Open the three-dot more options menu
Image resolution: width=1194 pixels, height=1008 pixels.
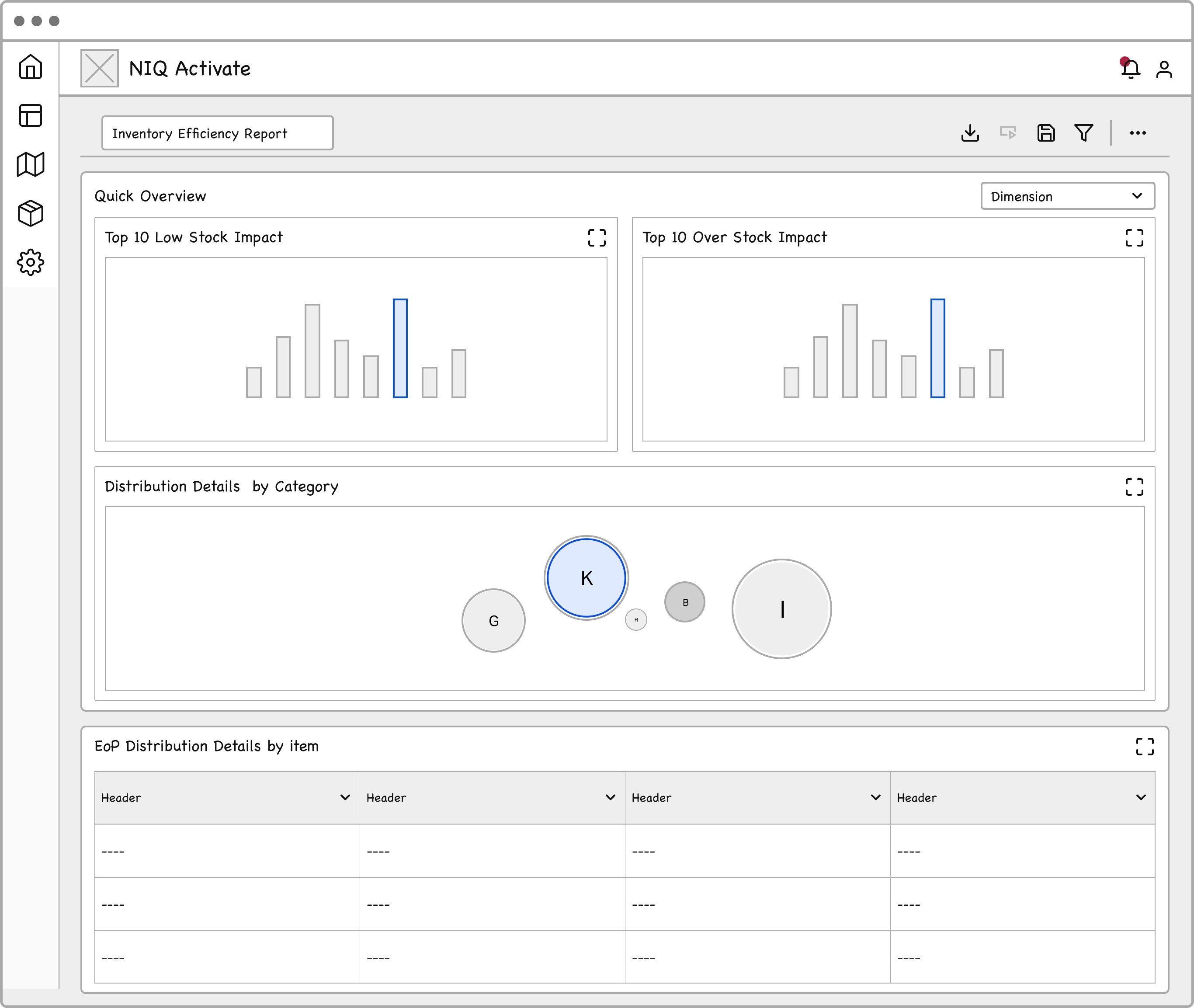[1138, 133]
